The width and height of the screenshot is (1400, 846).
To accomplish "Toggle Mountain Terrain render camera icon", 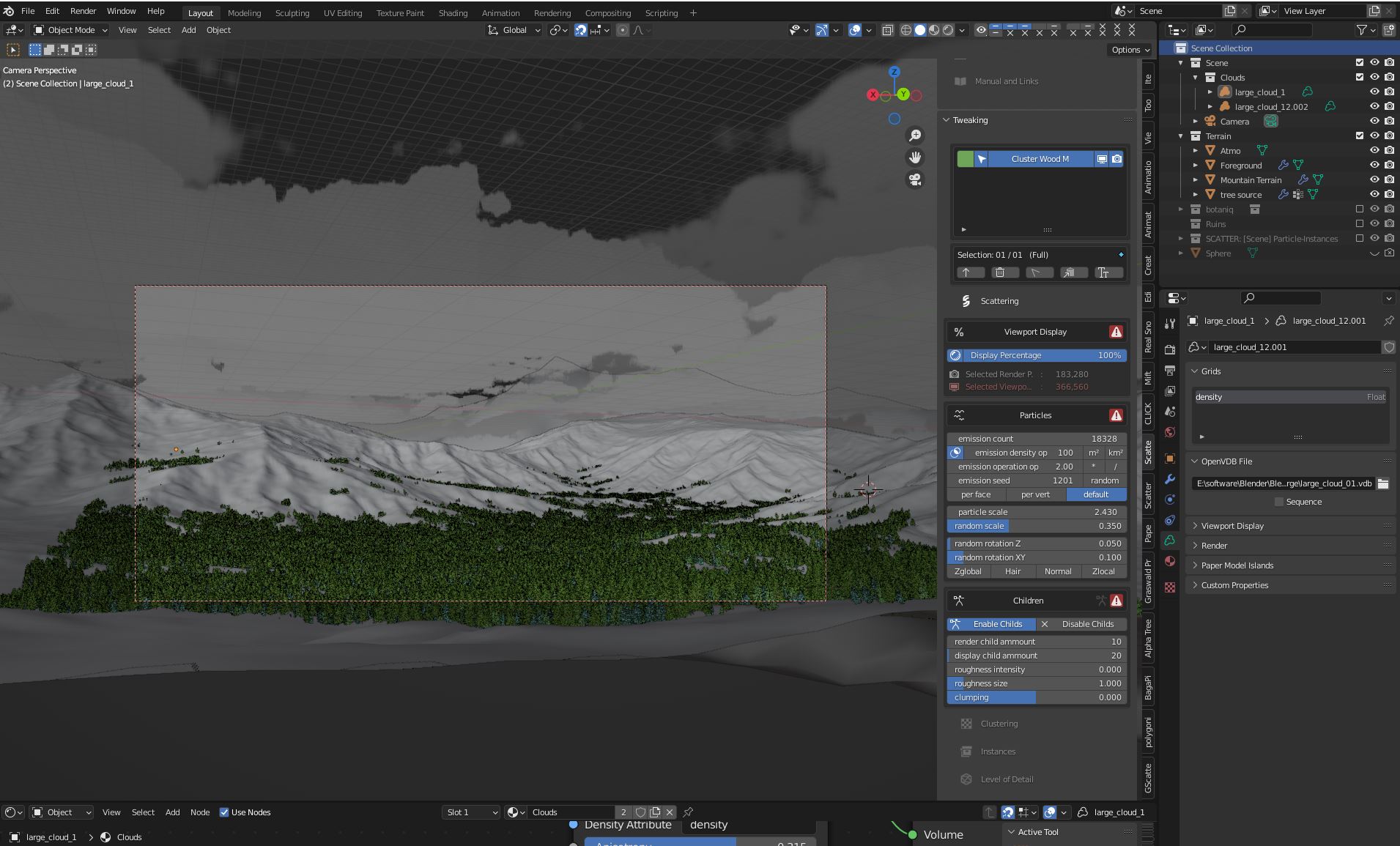I will 1389,180.
